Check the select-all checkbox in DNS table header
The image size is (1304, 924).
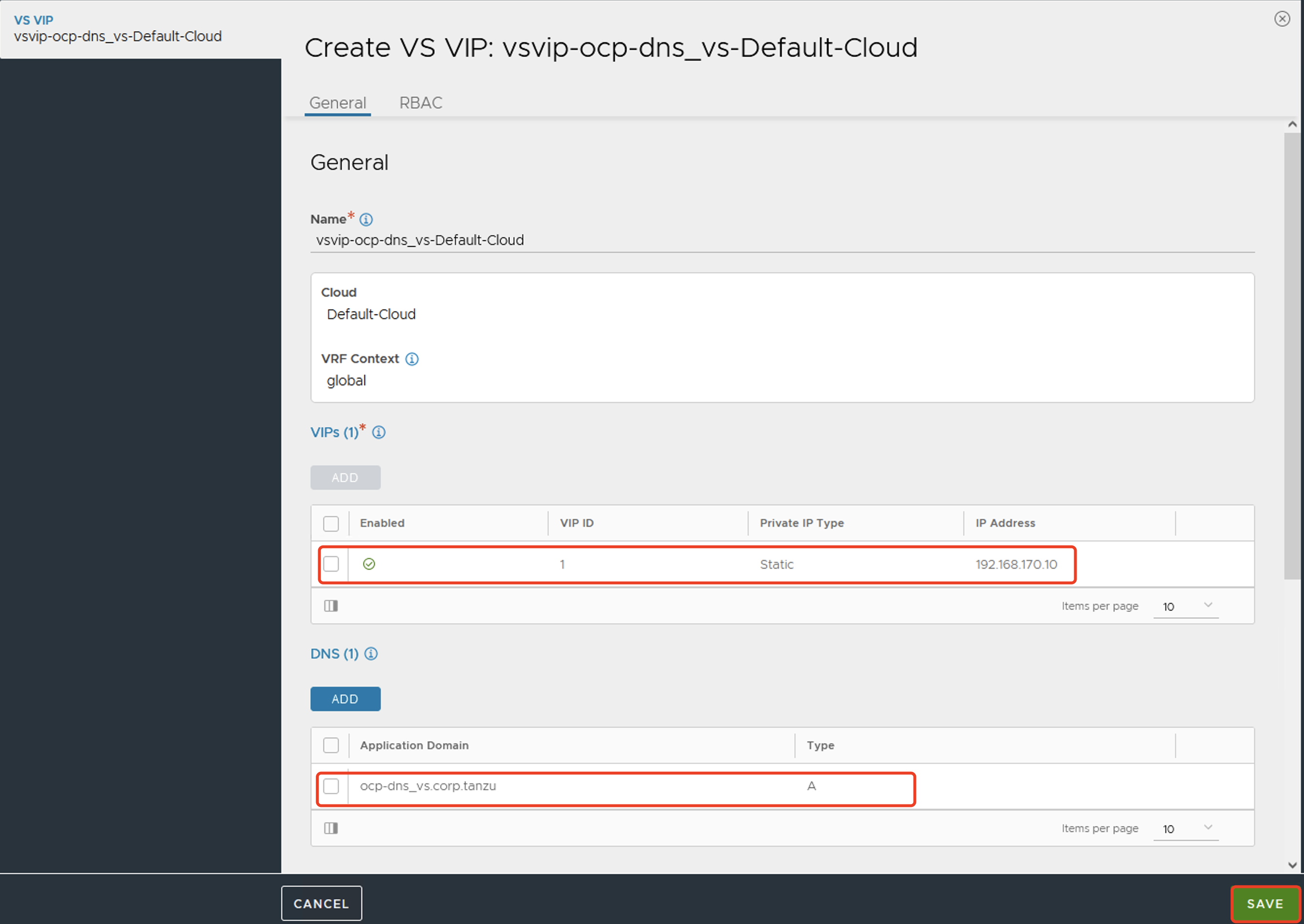pos(331,745)
